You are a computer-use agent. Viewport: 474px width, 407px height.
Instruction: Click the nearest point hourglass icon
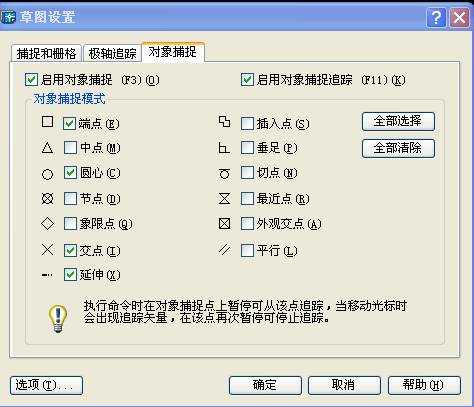tap(224, 199)
